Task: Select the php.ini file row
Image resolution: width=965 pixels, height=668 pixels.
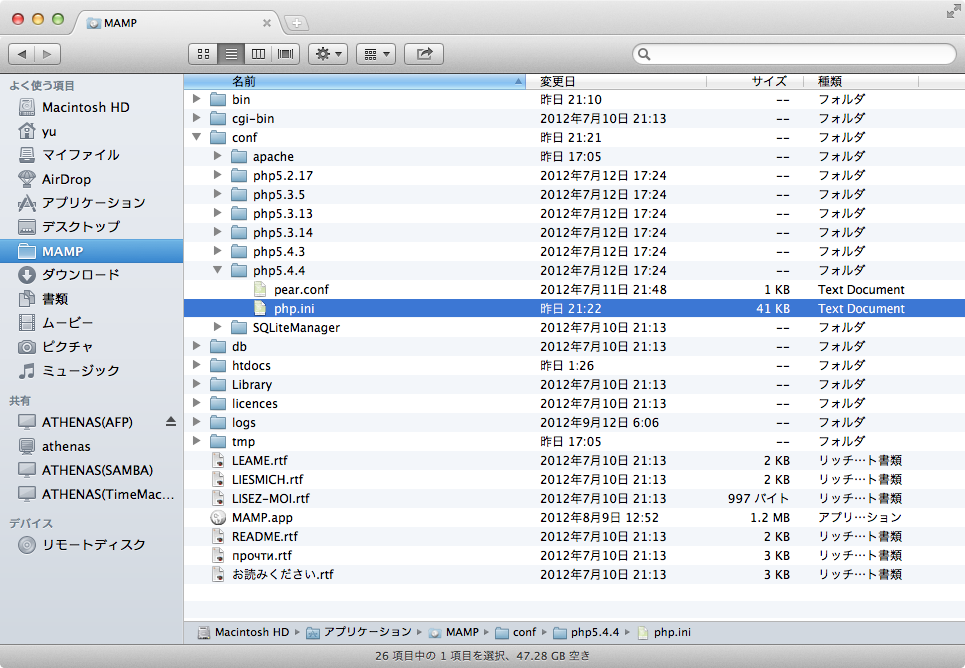Action: [x=574, y=308]
